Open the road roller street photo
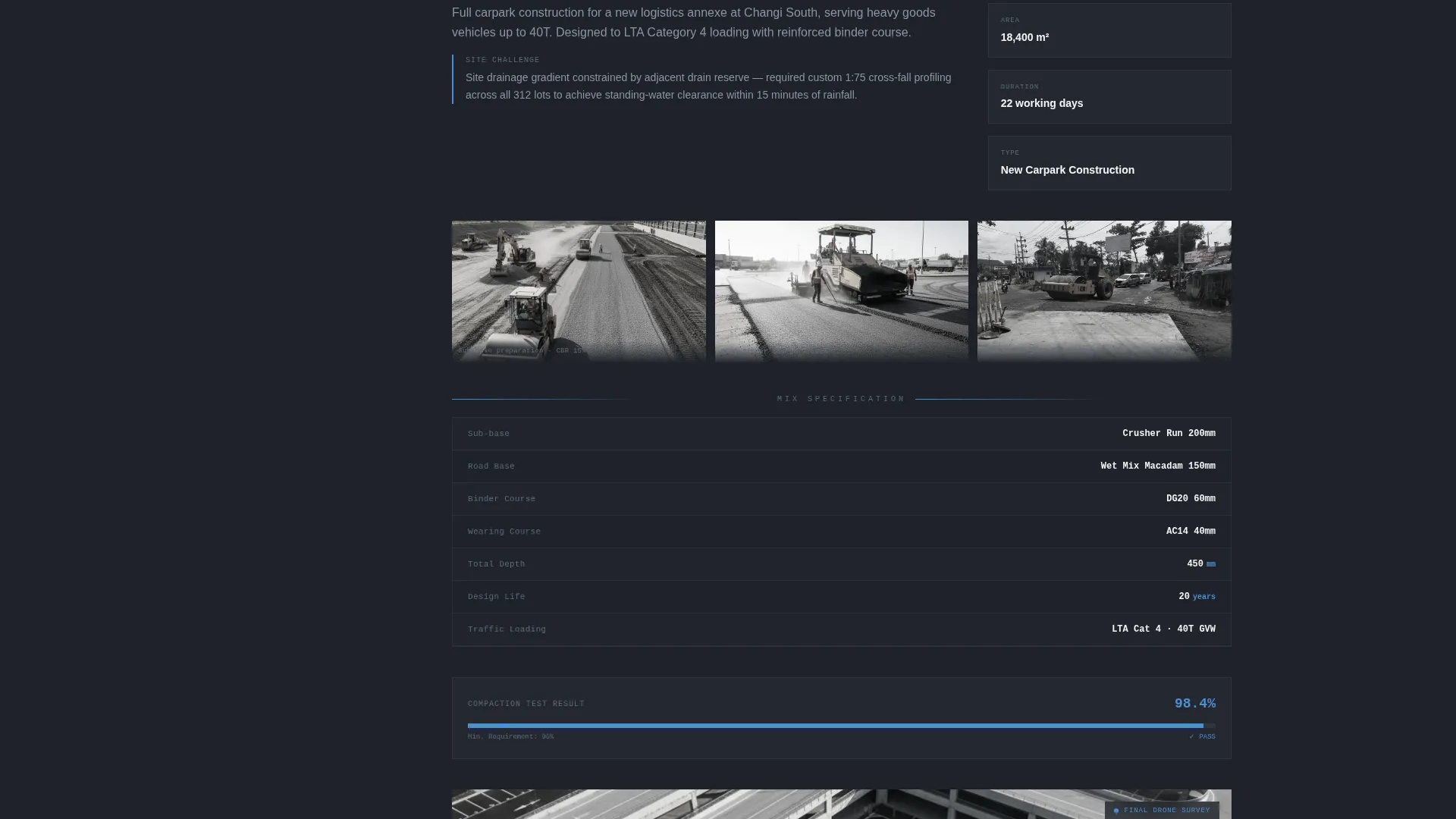The width and height of the screenshot is (1456, 819). click(x=1104, y=290)
